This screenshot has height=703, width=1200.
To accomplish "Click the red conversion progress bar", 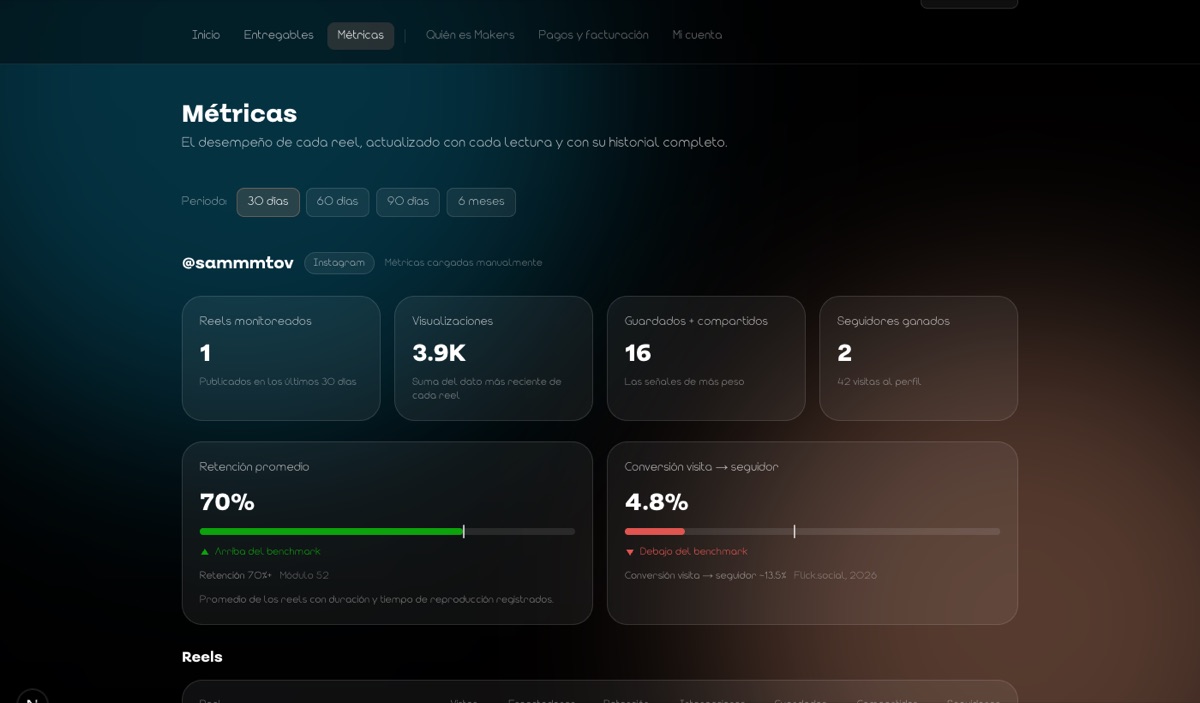I will [x=655, y=531].
